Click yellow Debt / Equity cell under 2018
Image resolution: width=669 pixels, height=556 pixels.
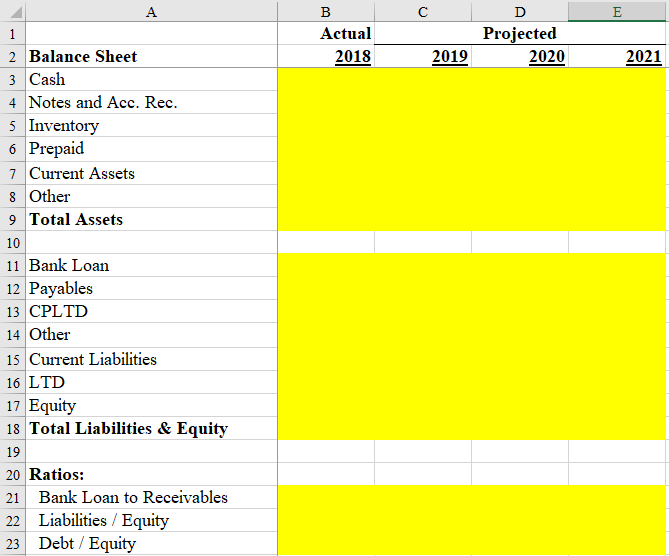pyautogui.click(x=326, y=544)
